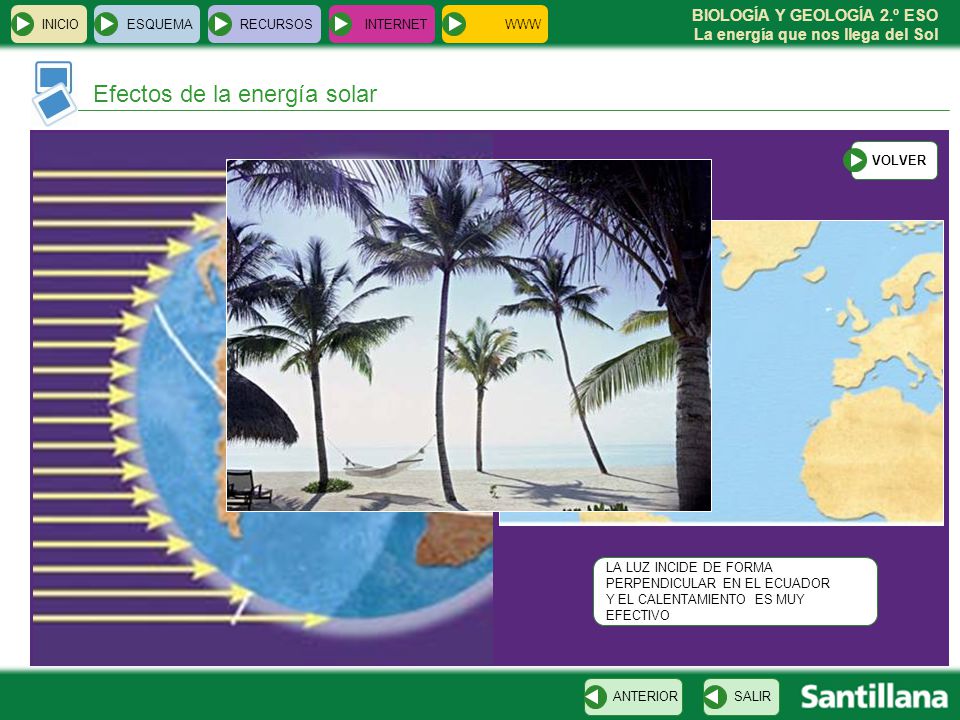This screenshot has width=960, height=720.
Task: Click the green arrow icon beside RECURSOS
Action: pyautogui.click(x=220, y=24)
